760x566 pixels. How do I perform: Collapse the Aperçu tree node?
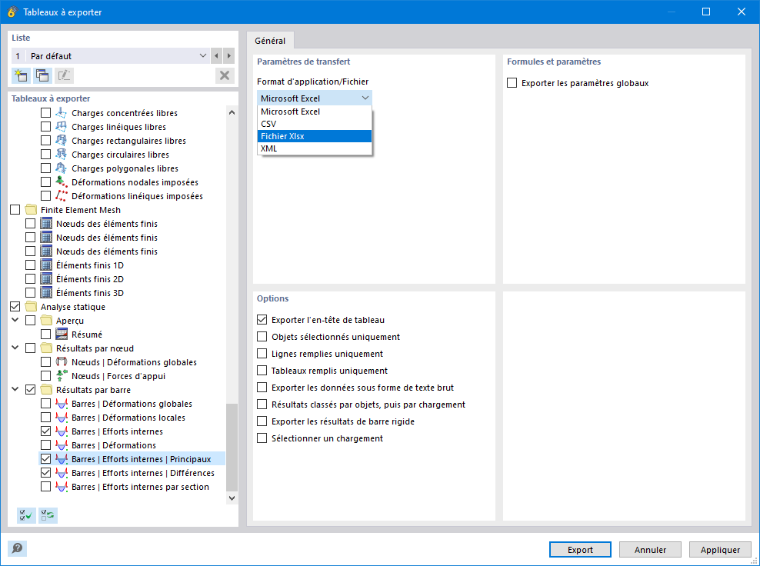(x=15, y=320)
